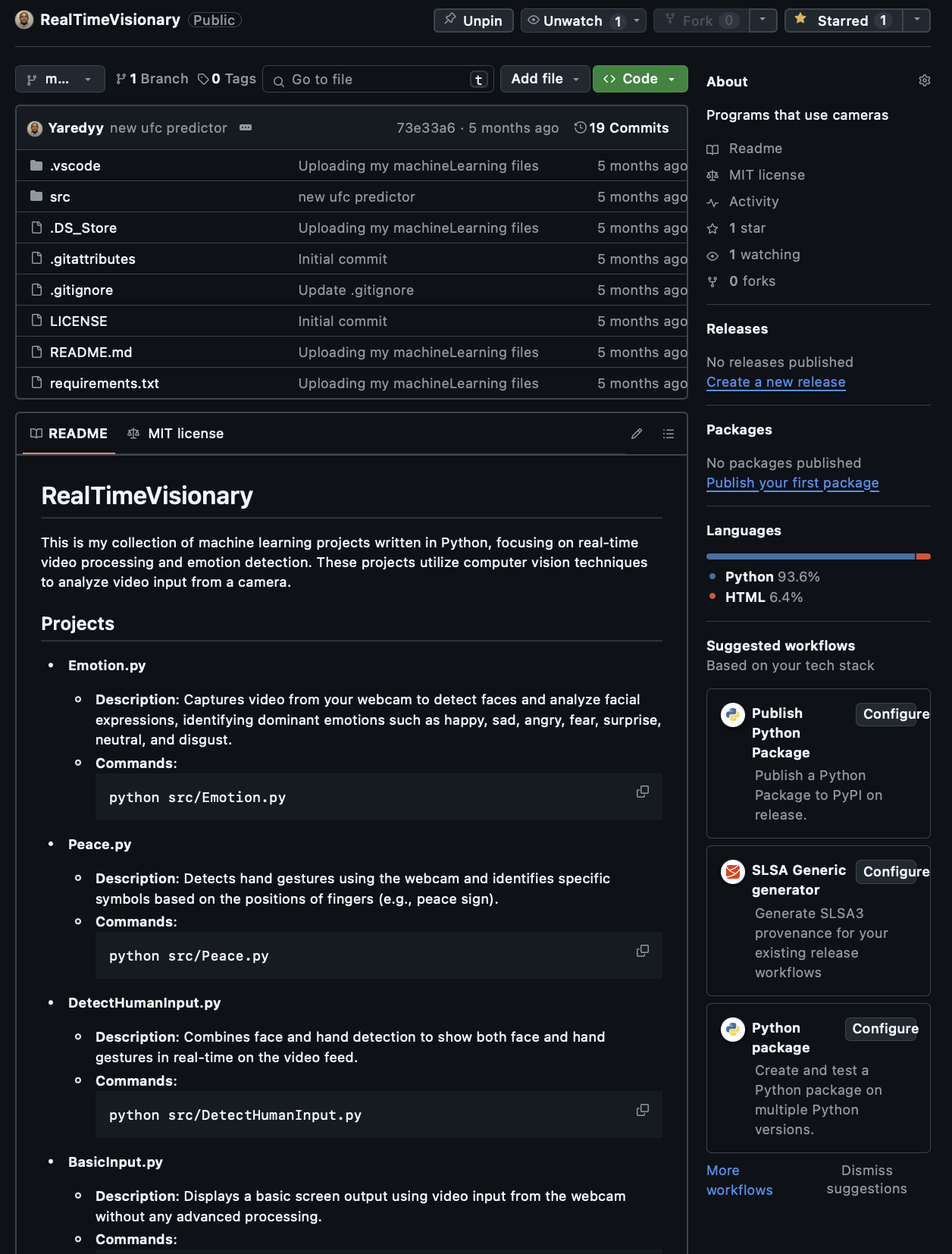Expand the Add file dropdown
This screenshot has height=1254, width=952.
click(x=544, y=79)
